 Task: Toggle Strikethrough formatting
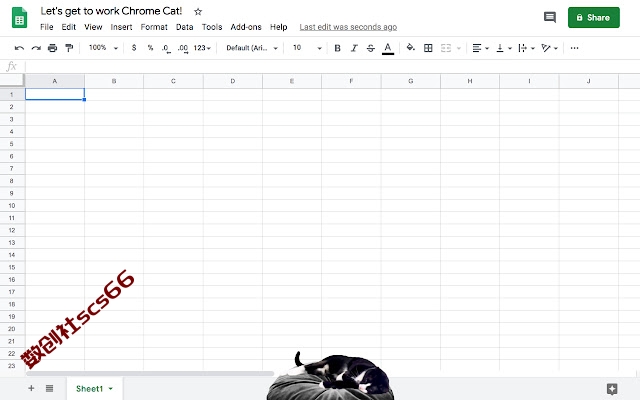[x=371, y=48]
